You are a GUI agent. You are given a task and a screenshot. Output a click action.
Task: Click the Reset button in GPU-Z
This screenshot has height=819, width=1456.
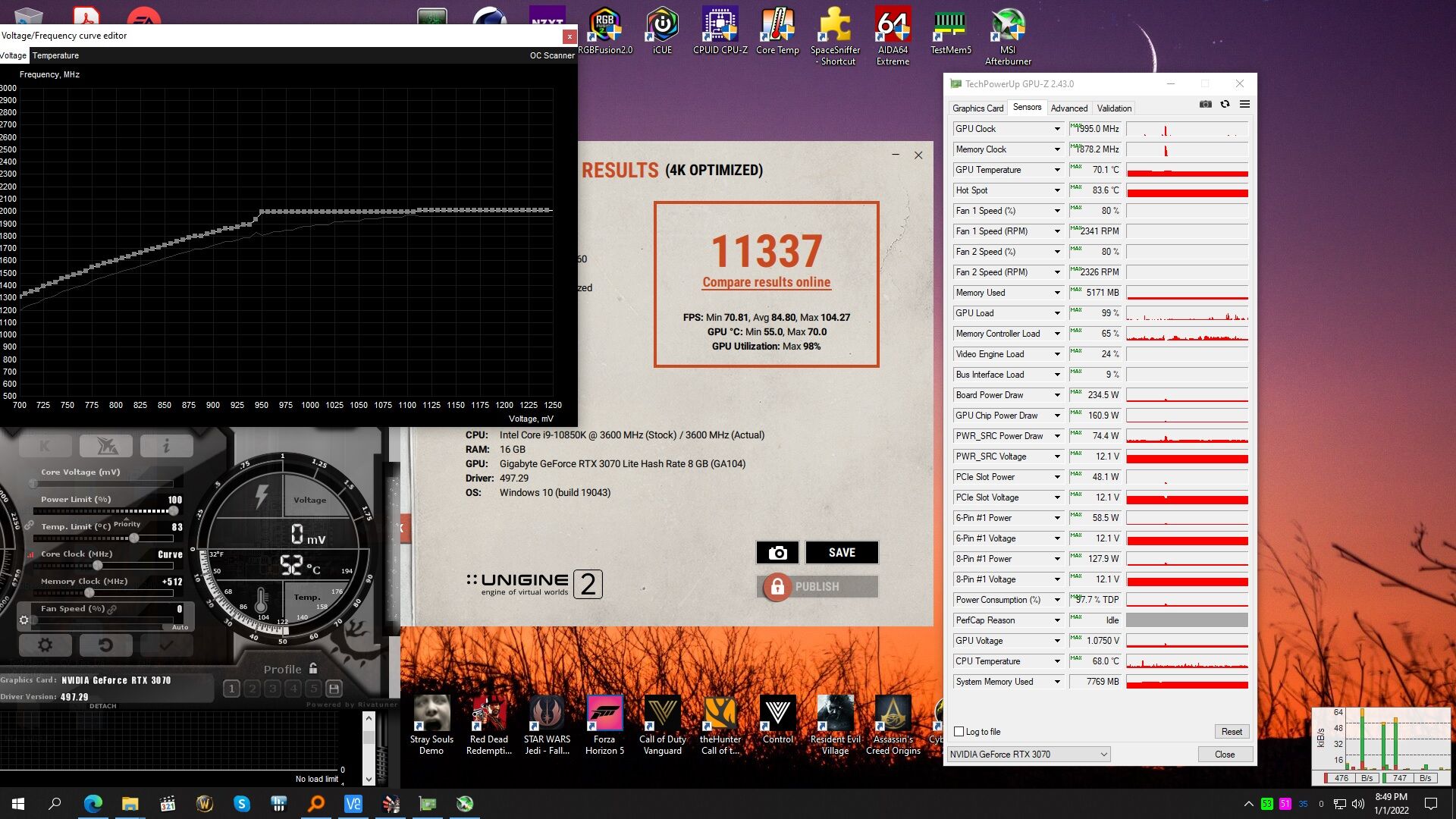click(1232, 732)
